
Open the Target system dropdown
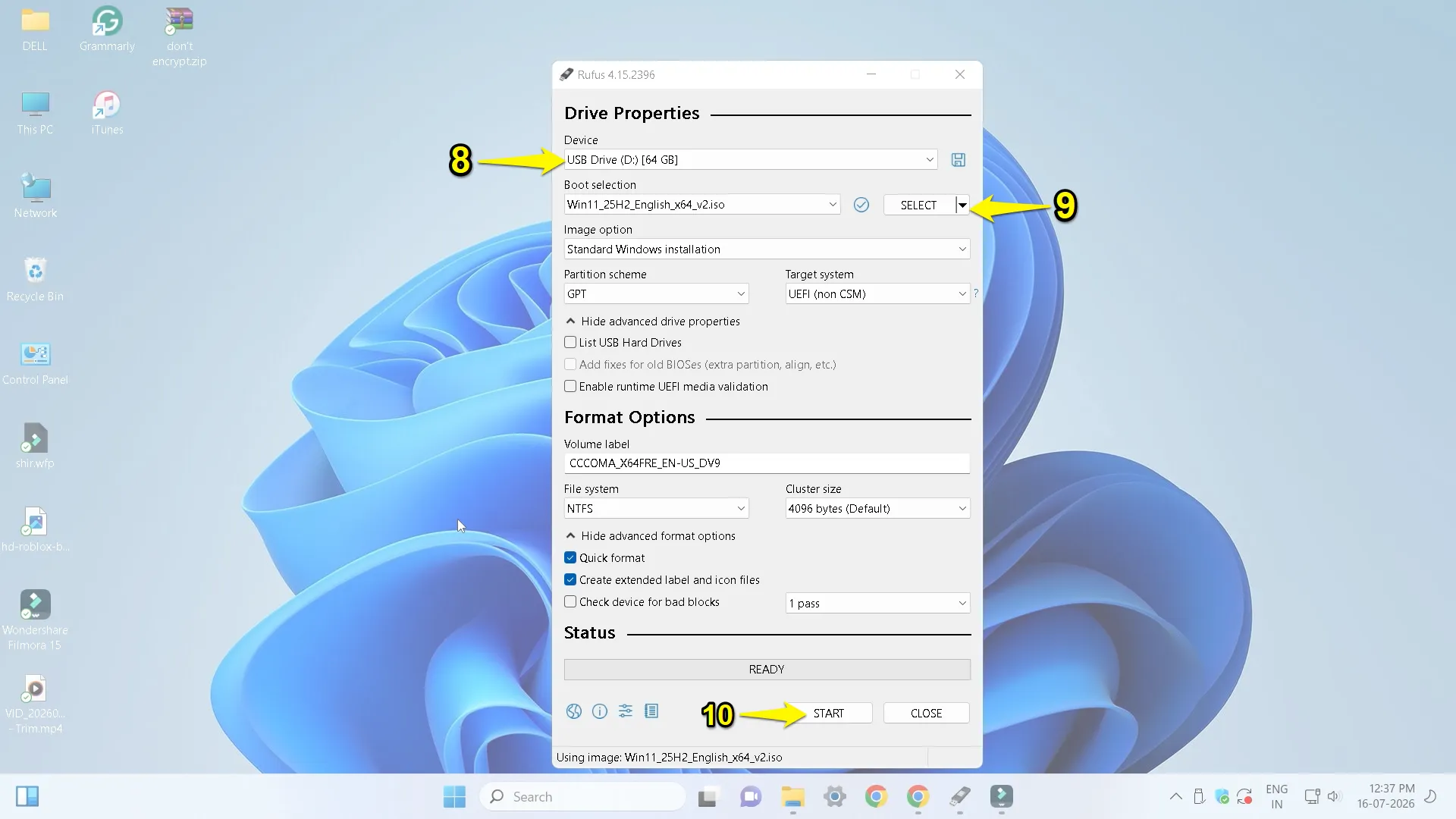click(x=877, y=294)
